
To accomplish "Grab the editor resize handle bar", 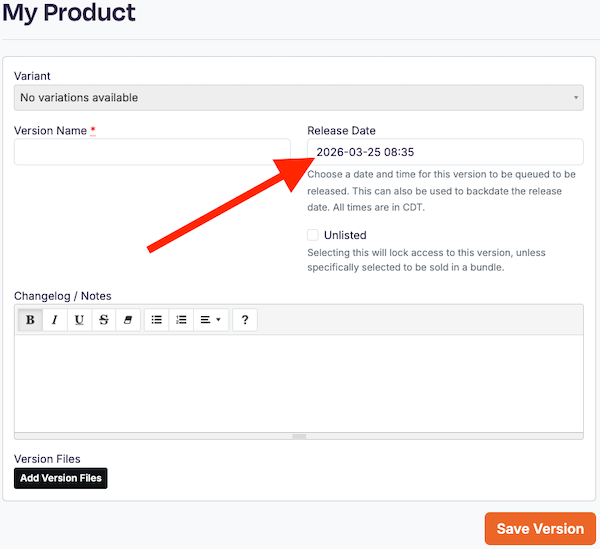I will click(x=299, y=436).
